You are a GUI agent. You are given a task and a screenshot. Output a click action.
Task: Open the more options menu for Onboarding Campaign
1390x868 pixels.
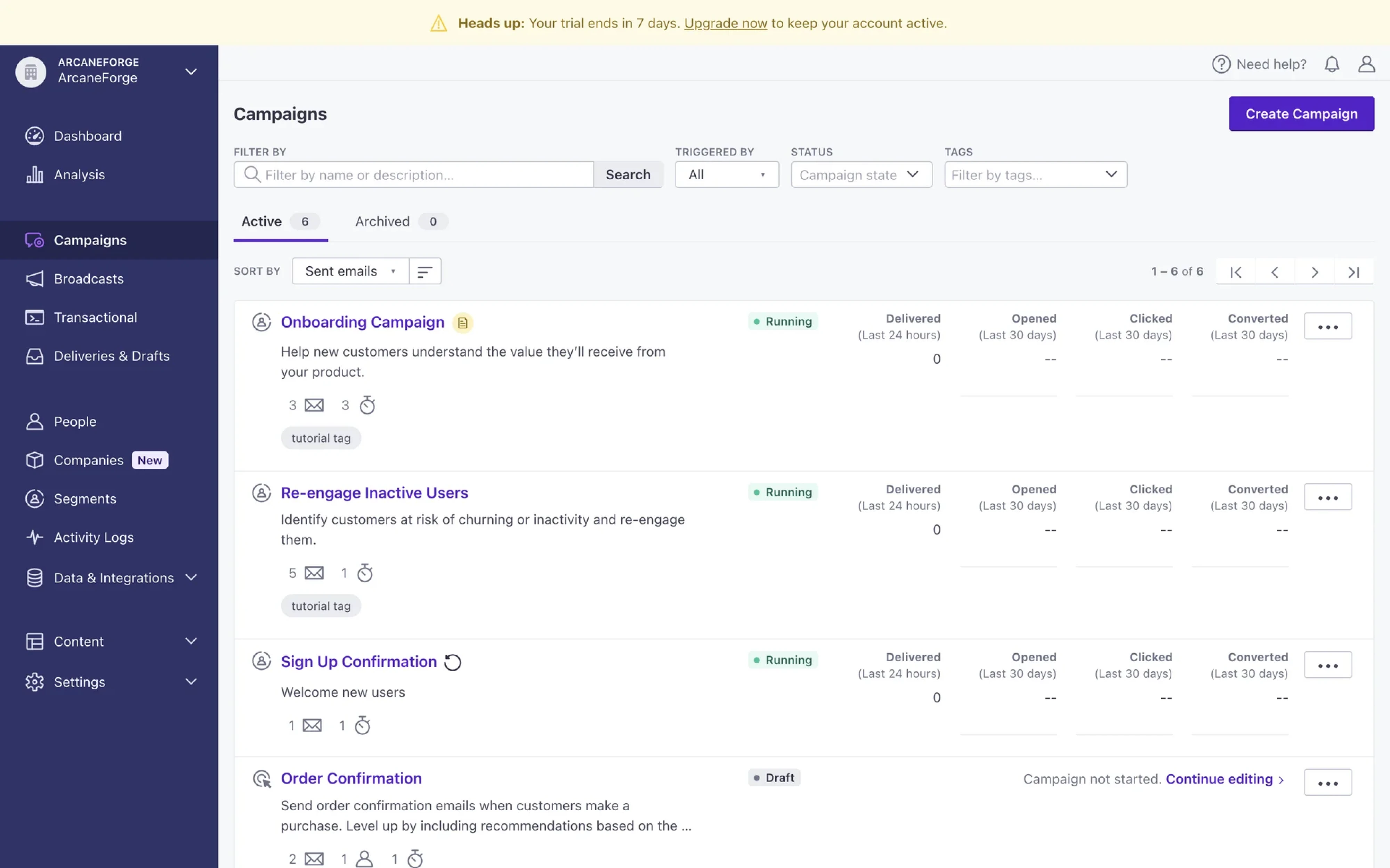[1327, 327]
